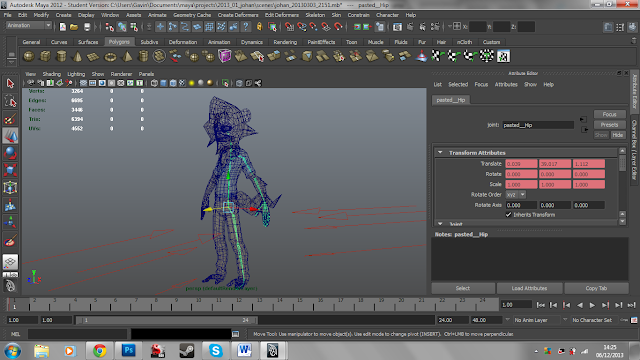Click the Focus button
640x360 pixels.
click(609, 114)
